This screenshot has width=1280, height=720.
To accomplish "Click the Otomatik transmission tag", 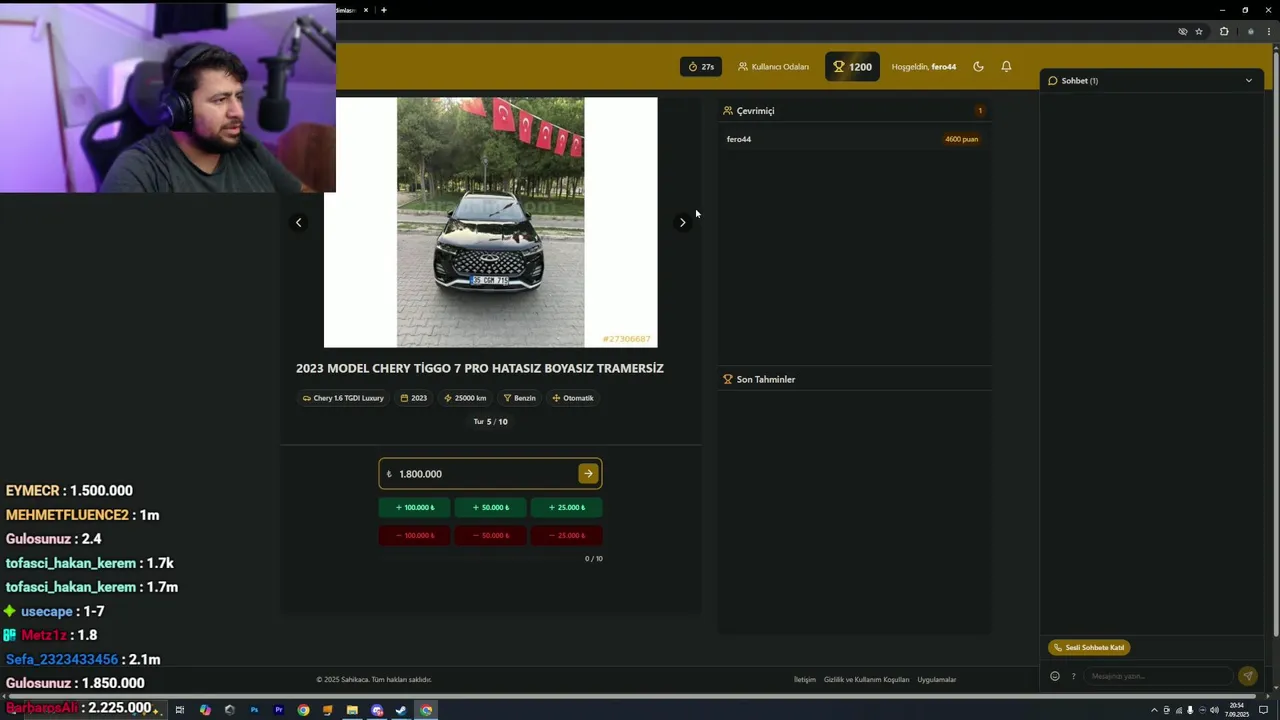I will (x=572, y=398).
